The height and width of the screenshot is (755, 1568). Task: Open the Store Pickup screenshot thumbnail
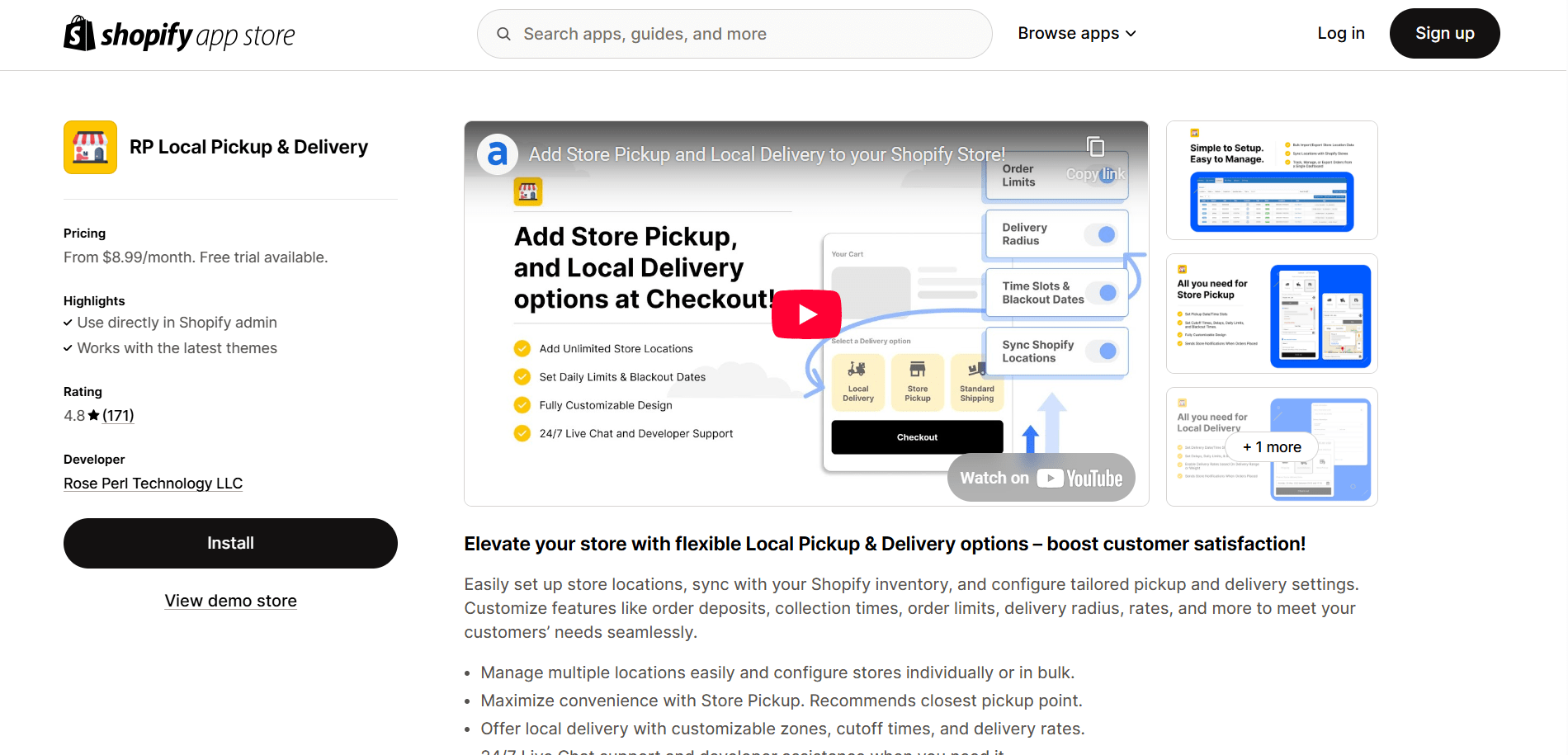tap(1272, 314)
